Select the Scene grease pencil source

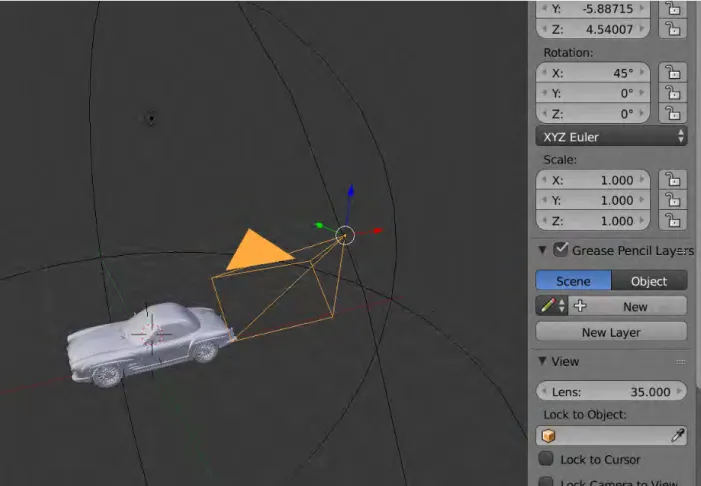[x=573, y=281]
